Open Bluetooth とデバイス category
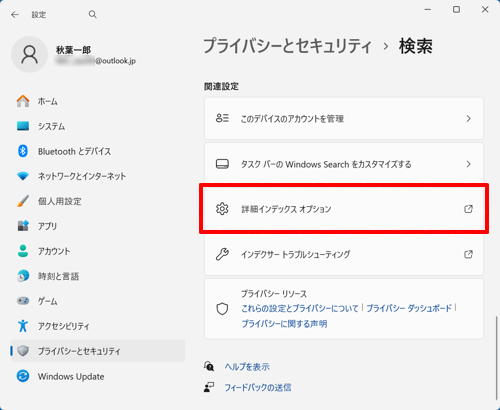Viewport: 500px width, 410px height. click(98, 151)
